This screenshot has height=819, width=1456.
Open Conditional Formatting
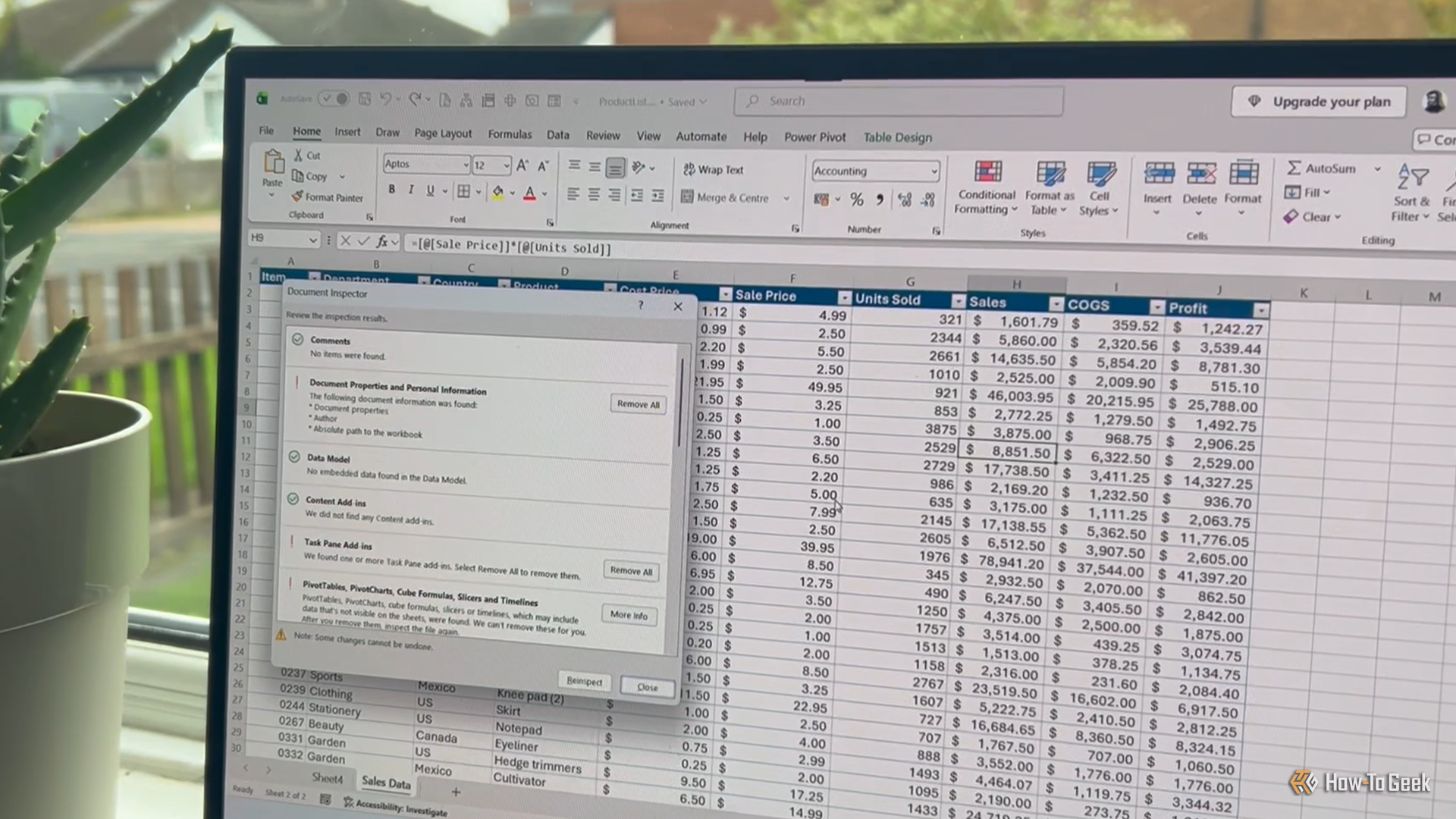click(987, 187)
